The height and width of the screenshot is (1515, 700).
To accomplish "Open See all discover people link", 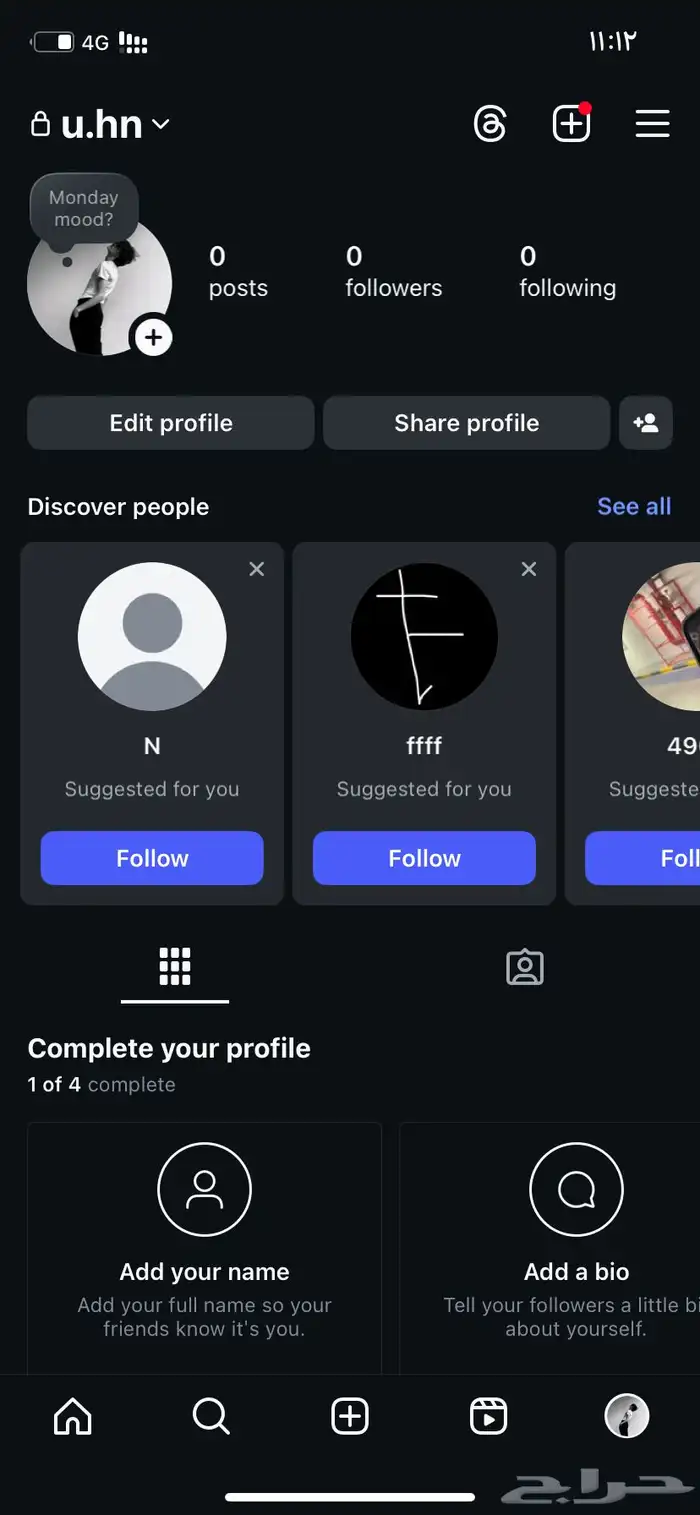I will pos(634,506).
